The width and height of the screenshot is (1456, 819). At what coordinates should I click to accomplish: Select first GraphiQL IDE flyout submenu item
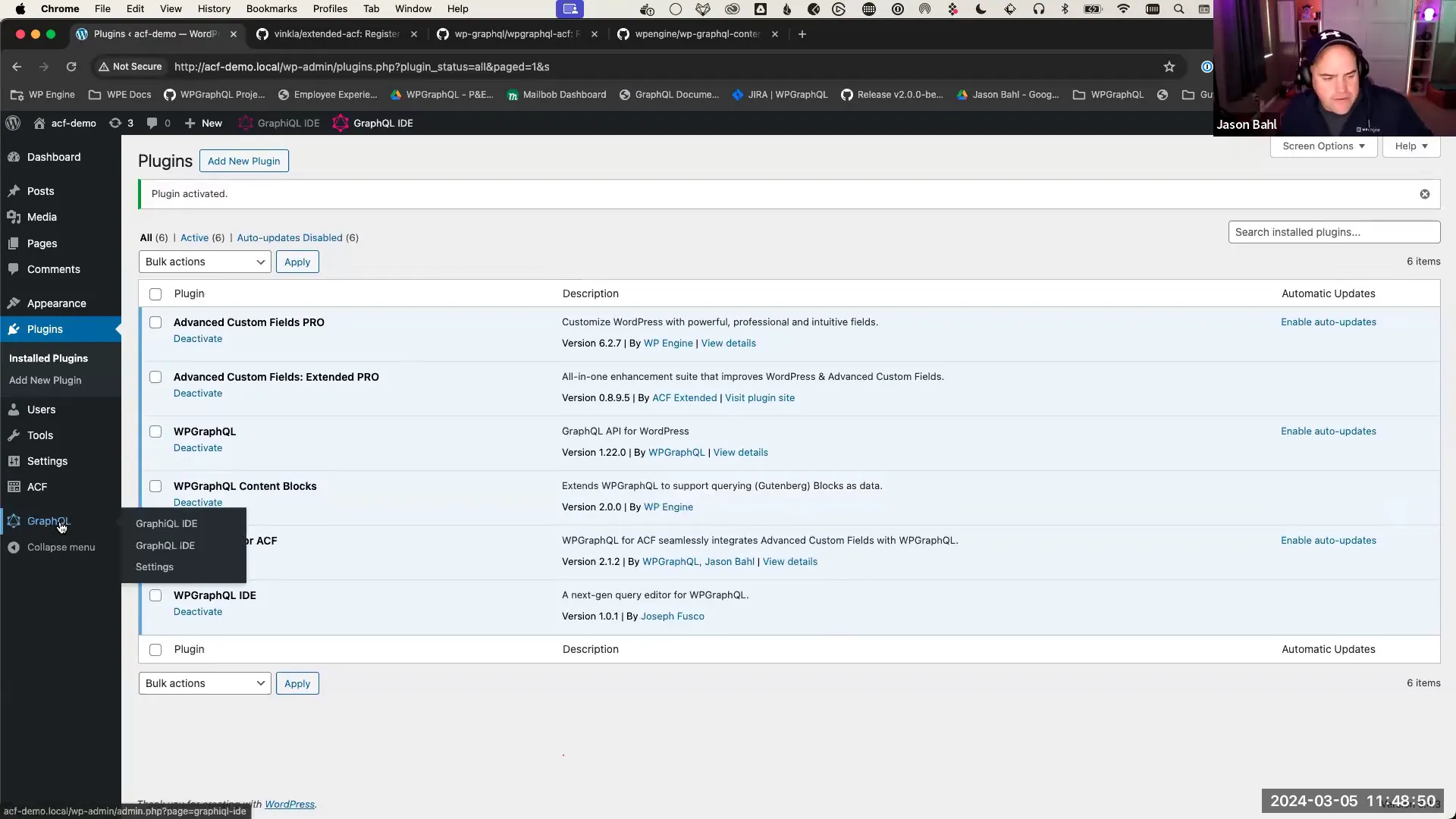[x=166, y=524]
